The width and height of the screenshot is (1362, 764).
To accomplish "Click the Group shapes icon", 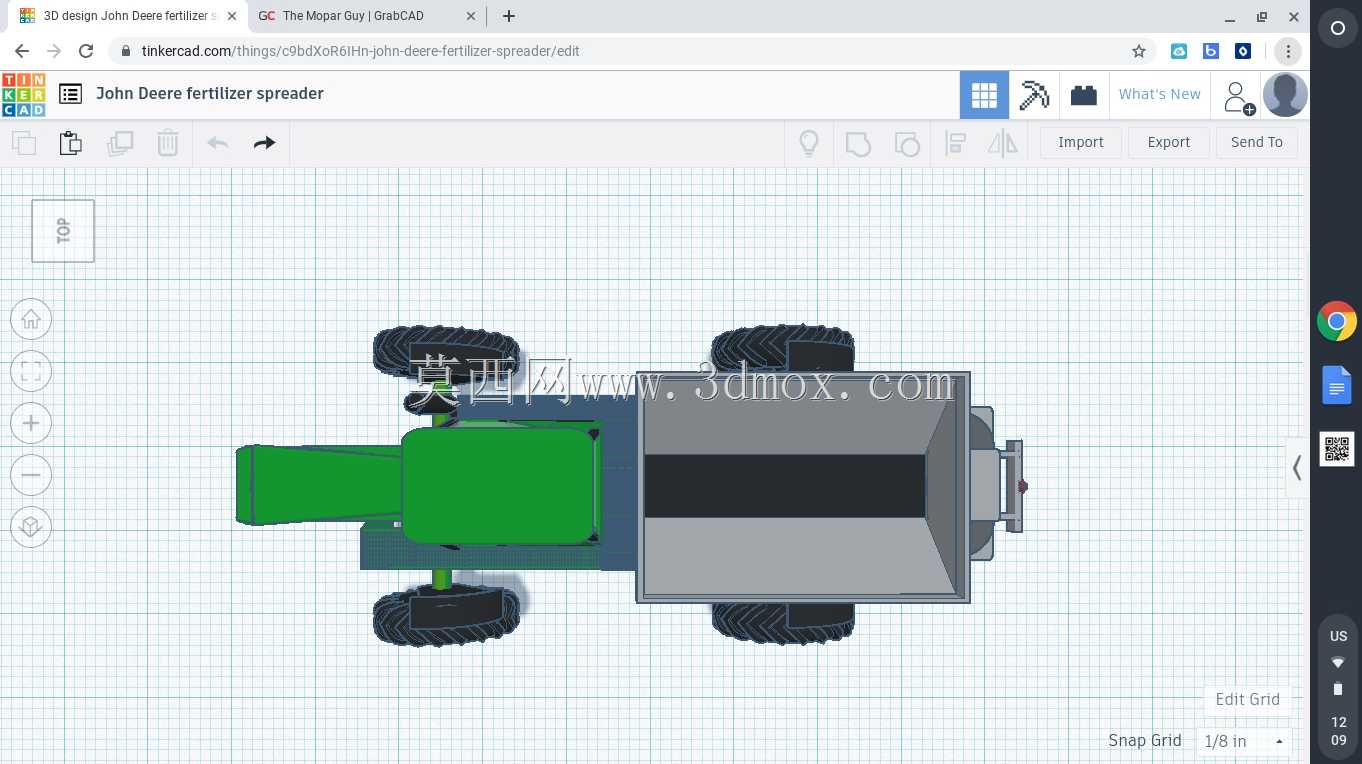I will 858,143.
